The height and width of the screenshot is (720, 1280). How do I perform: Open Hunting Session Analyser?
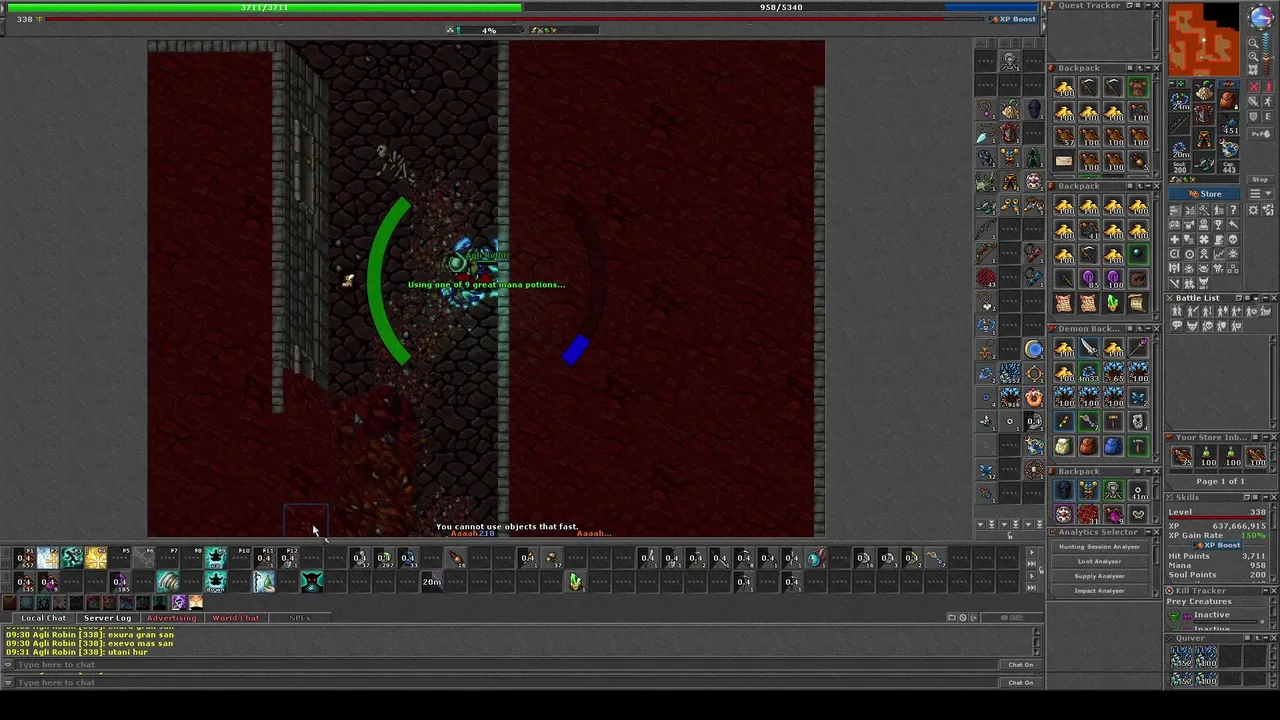(x=1100, y=547)
